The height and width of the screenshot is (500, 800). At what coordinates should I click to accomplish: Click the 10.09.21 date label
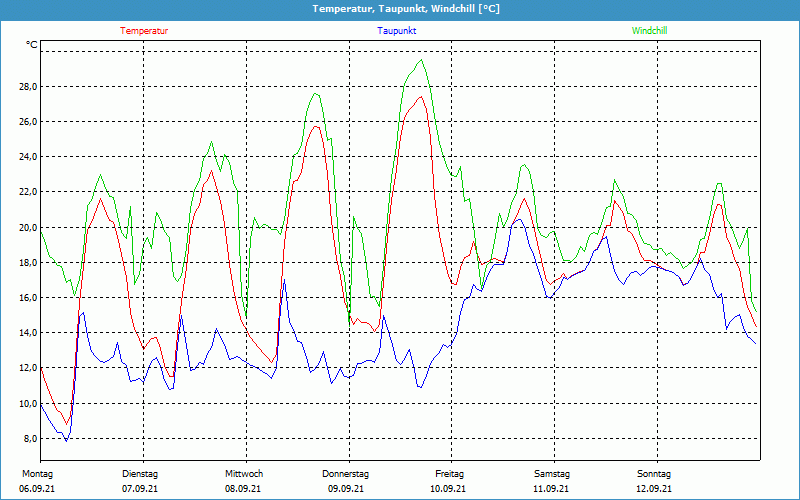(x=448, y=489)
